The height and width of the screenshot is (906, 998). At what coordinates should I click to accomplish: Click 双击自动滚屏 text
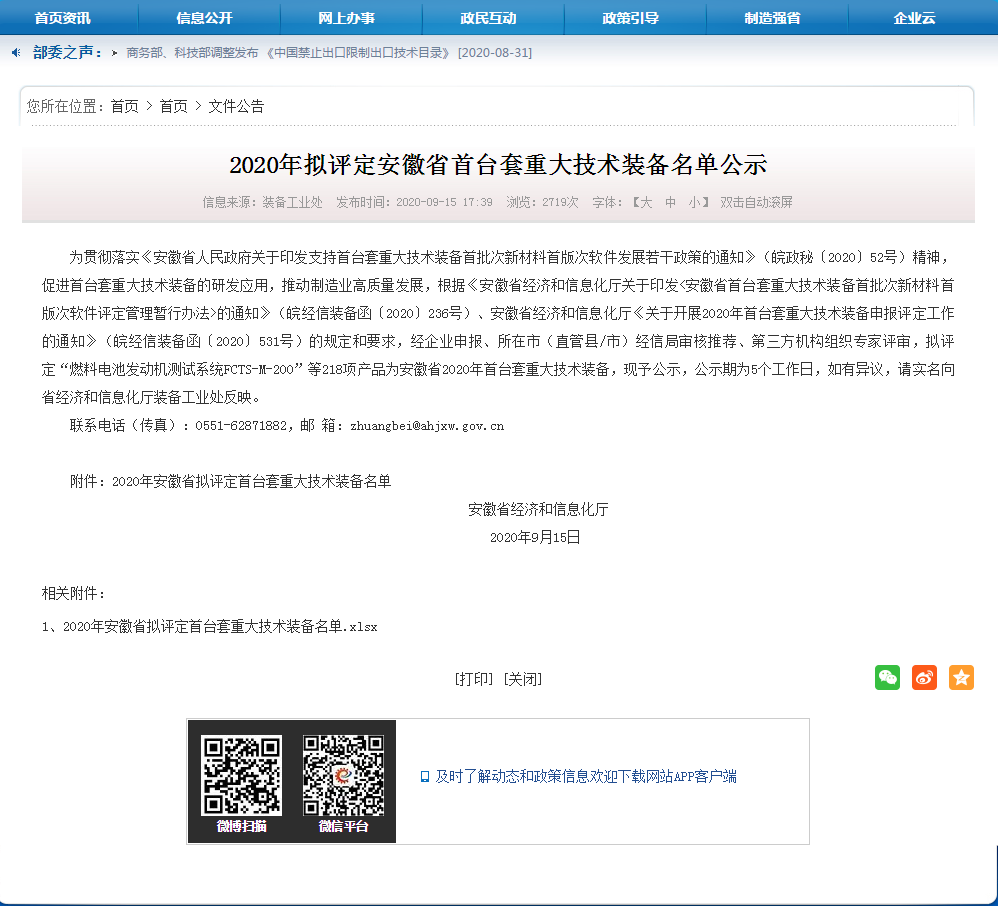coord(756,202)
